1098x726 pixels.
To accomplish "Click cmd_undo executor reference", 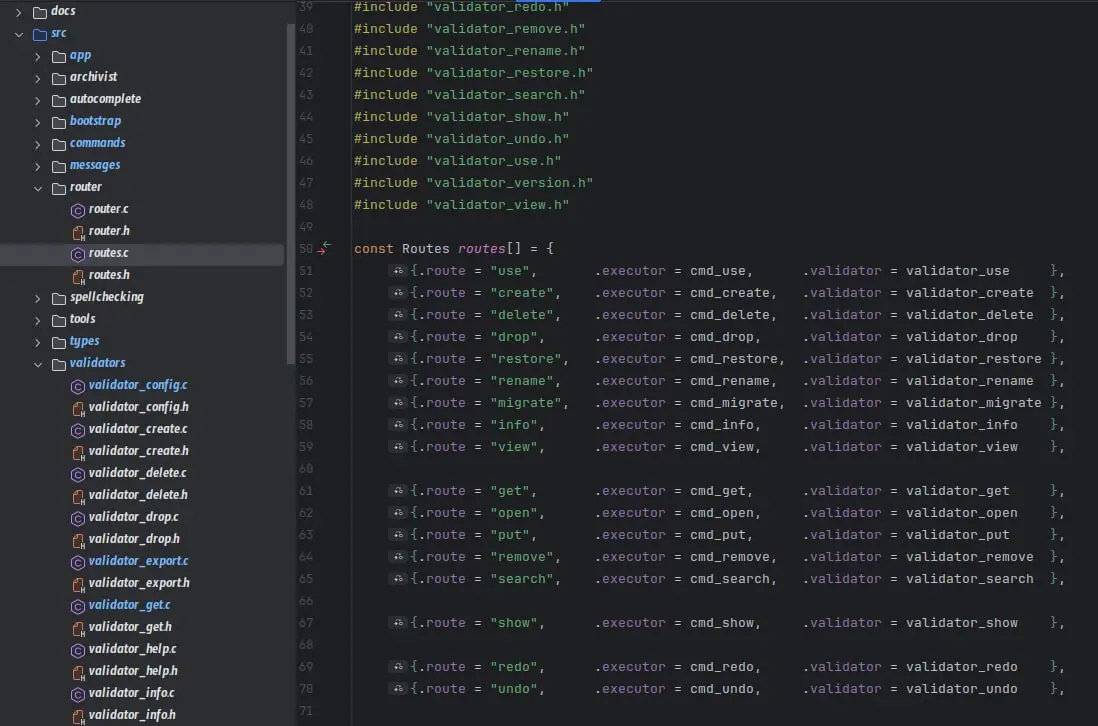I will point(721,689).
